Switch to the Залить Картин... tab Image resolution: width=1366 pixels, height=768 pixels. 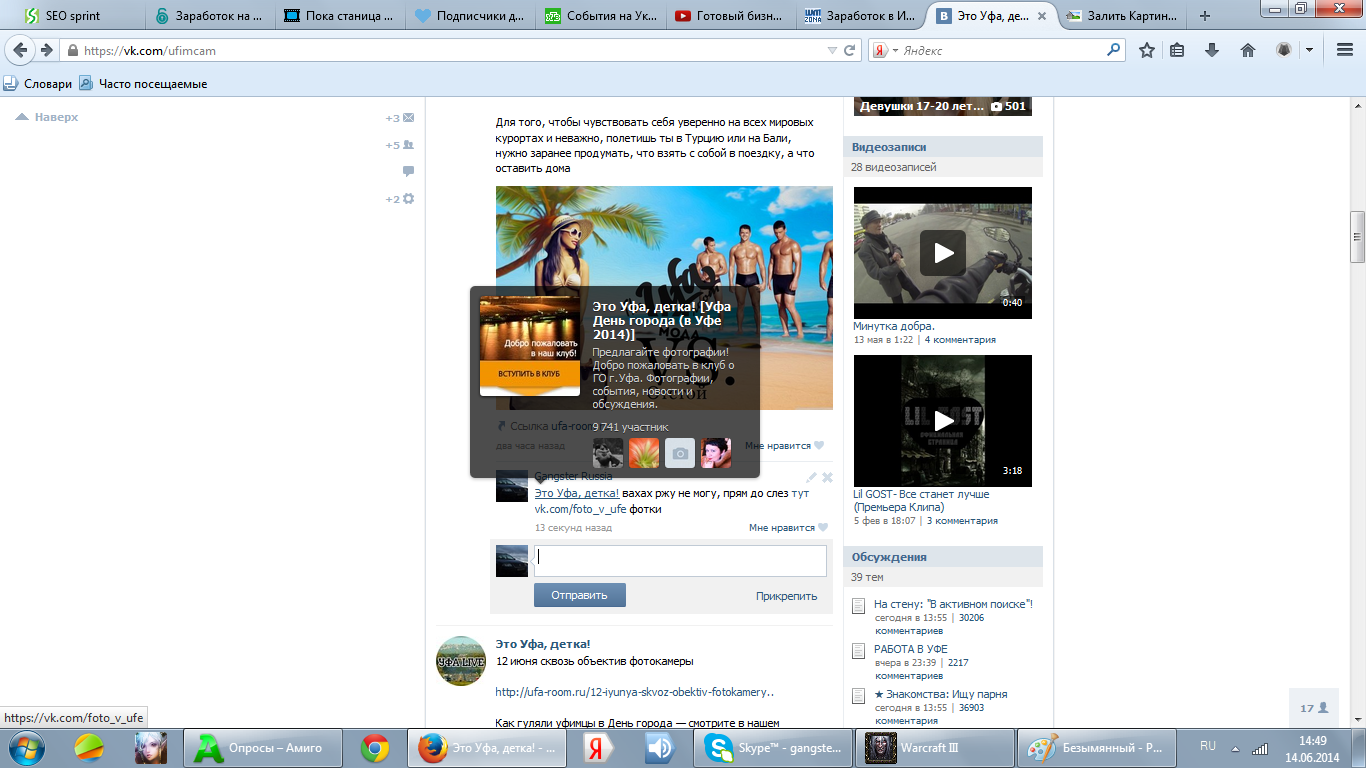[1121, 16]
